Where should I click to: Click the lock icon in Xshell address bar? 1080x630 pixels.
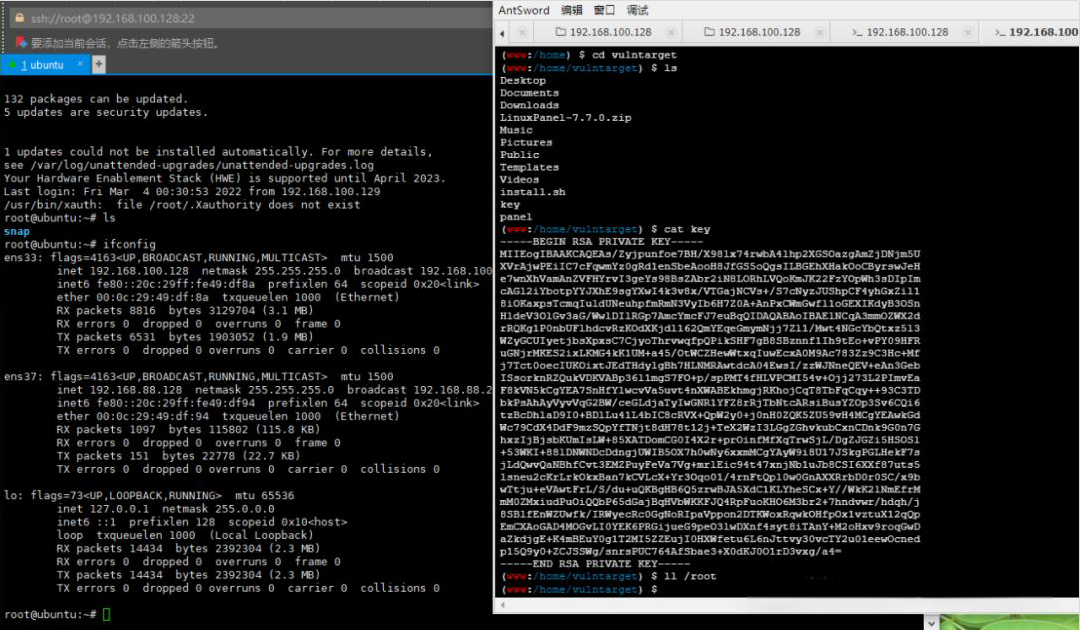(19, 18)
